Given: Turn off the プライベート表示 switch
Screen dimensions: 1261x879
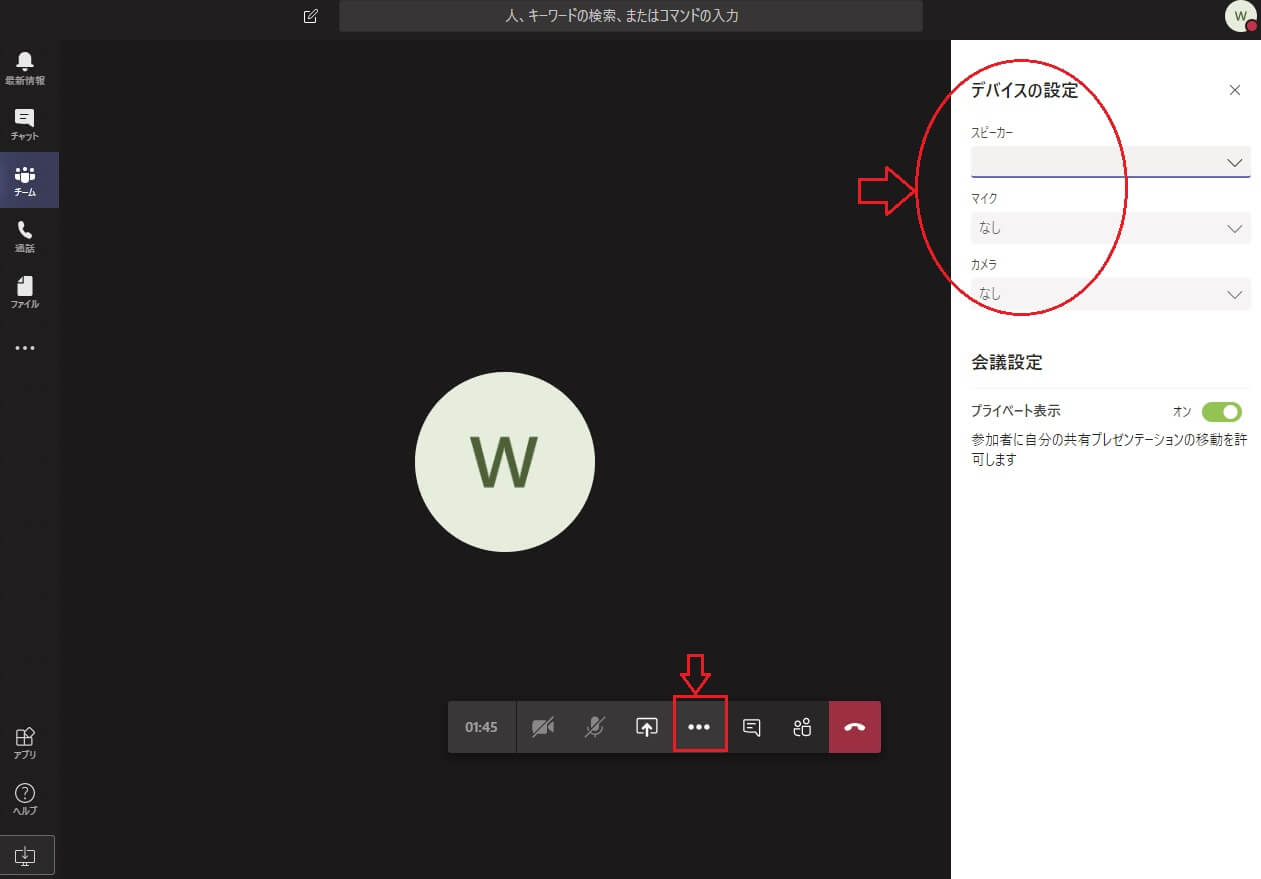Looking at the screenshot, I should tap(1221, 412).
